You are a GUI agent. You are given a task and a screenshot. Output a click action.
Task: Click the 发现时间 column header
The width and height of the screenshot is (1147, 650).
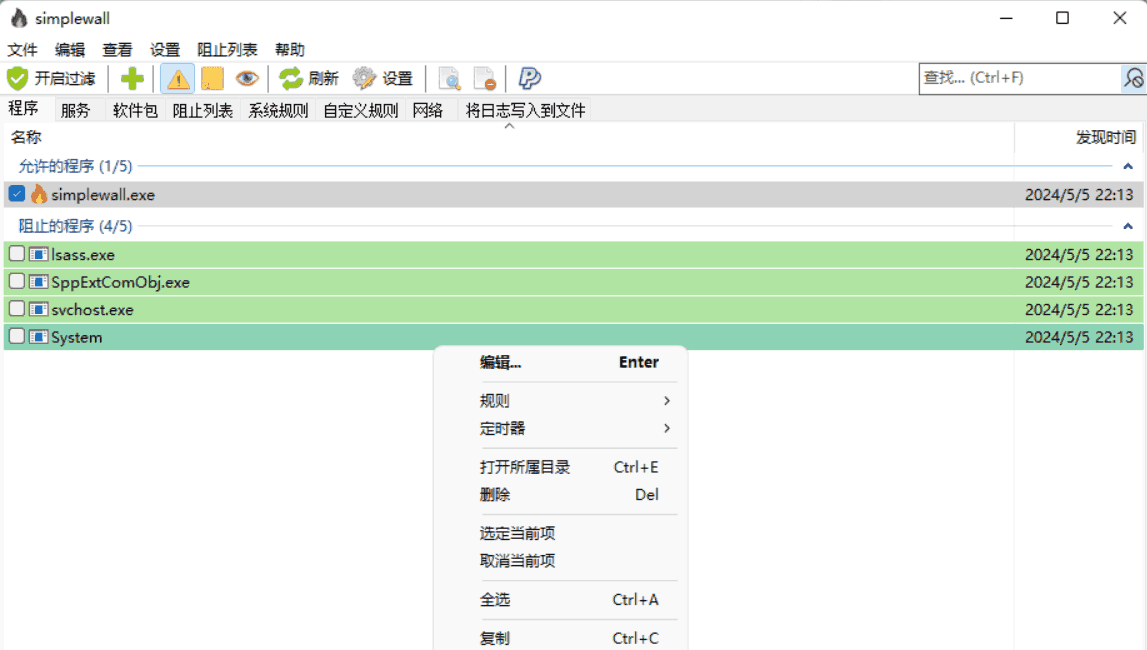click(1105, 137)
